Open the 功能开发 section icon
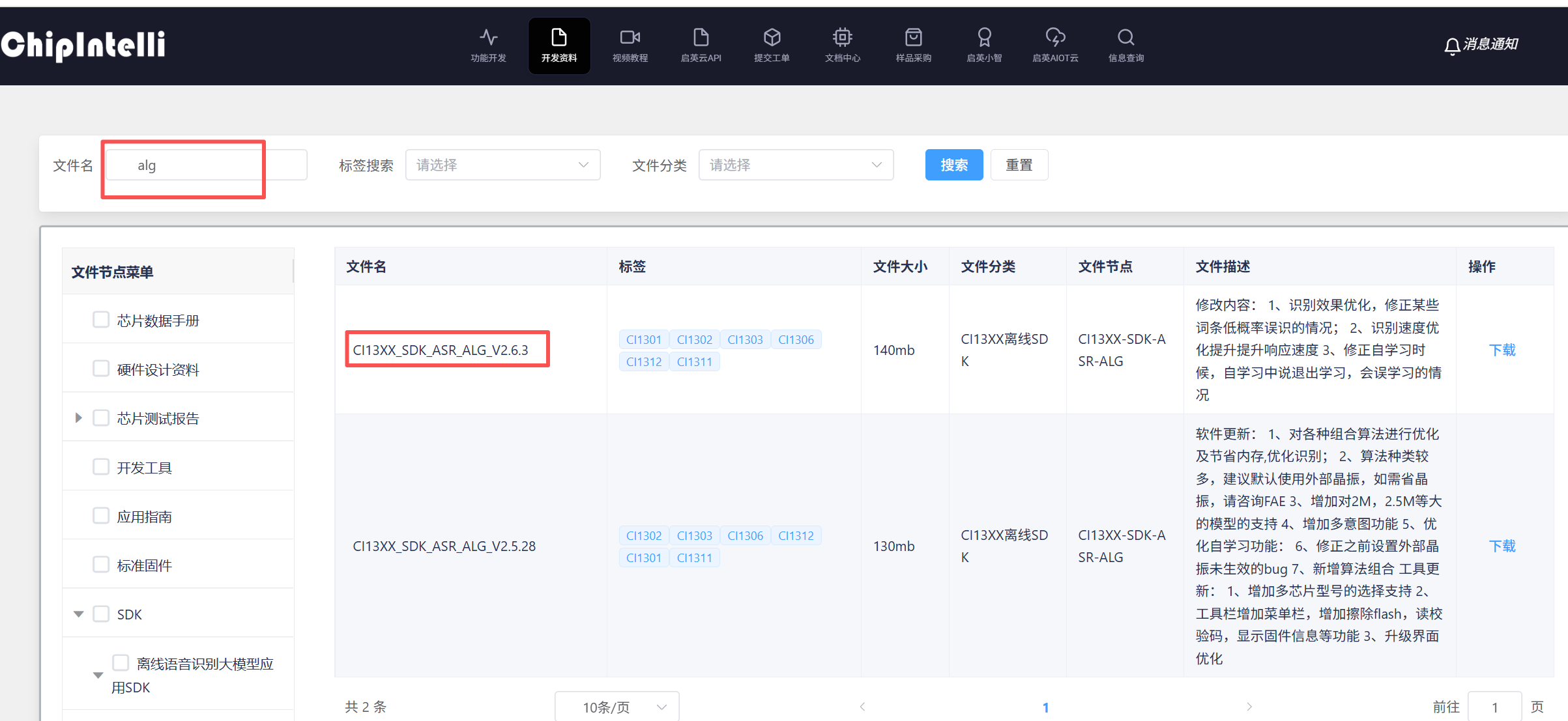This screenshot has width=1568, height=721. 488,44
